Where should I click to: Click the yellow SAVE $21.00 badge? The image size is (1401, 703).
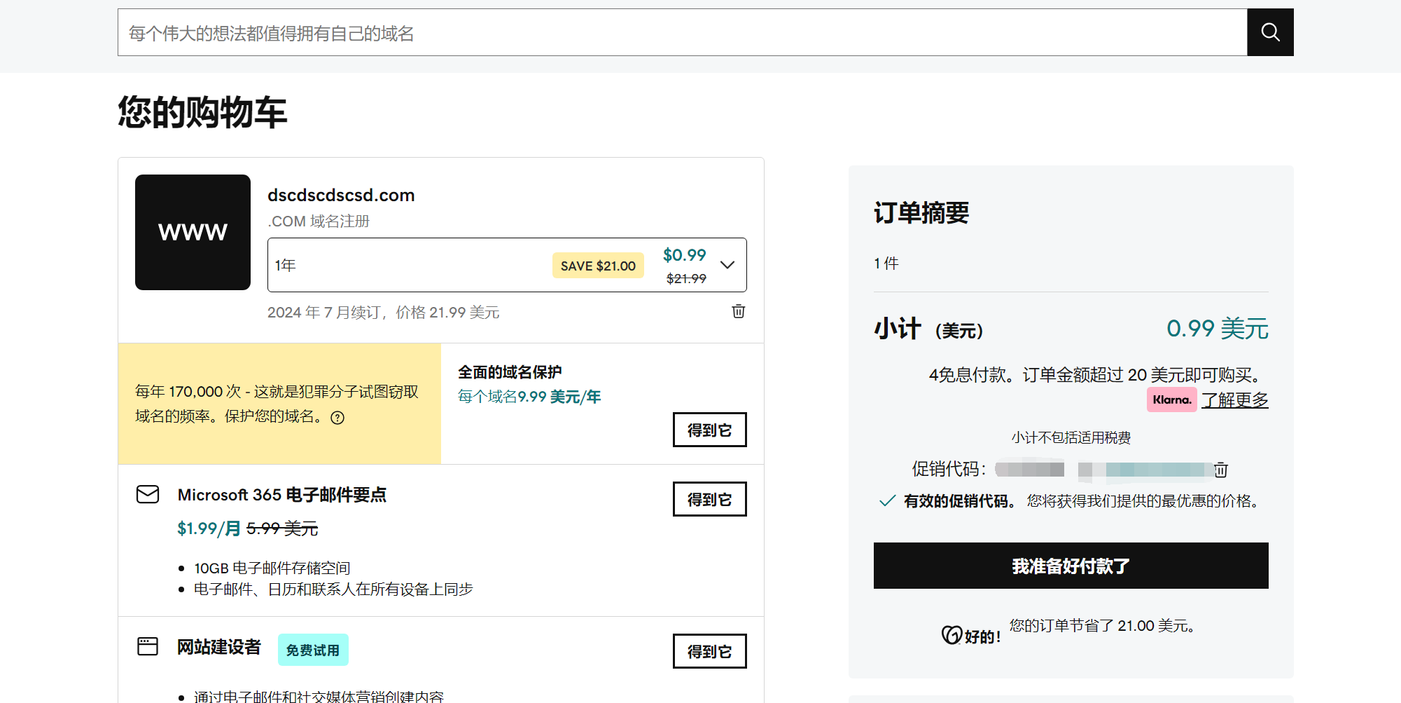(598, 266)
